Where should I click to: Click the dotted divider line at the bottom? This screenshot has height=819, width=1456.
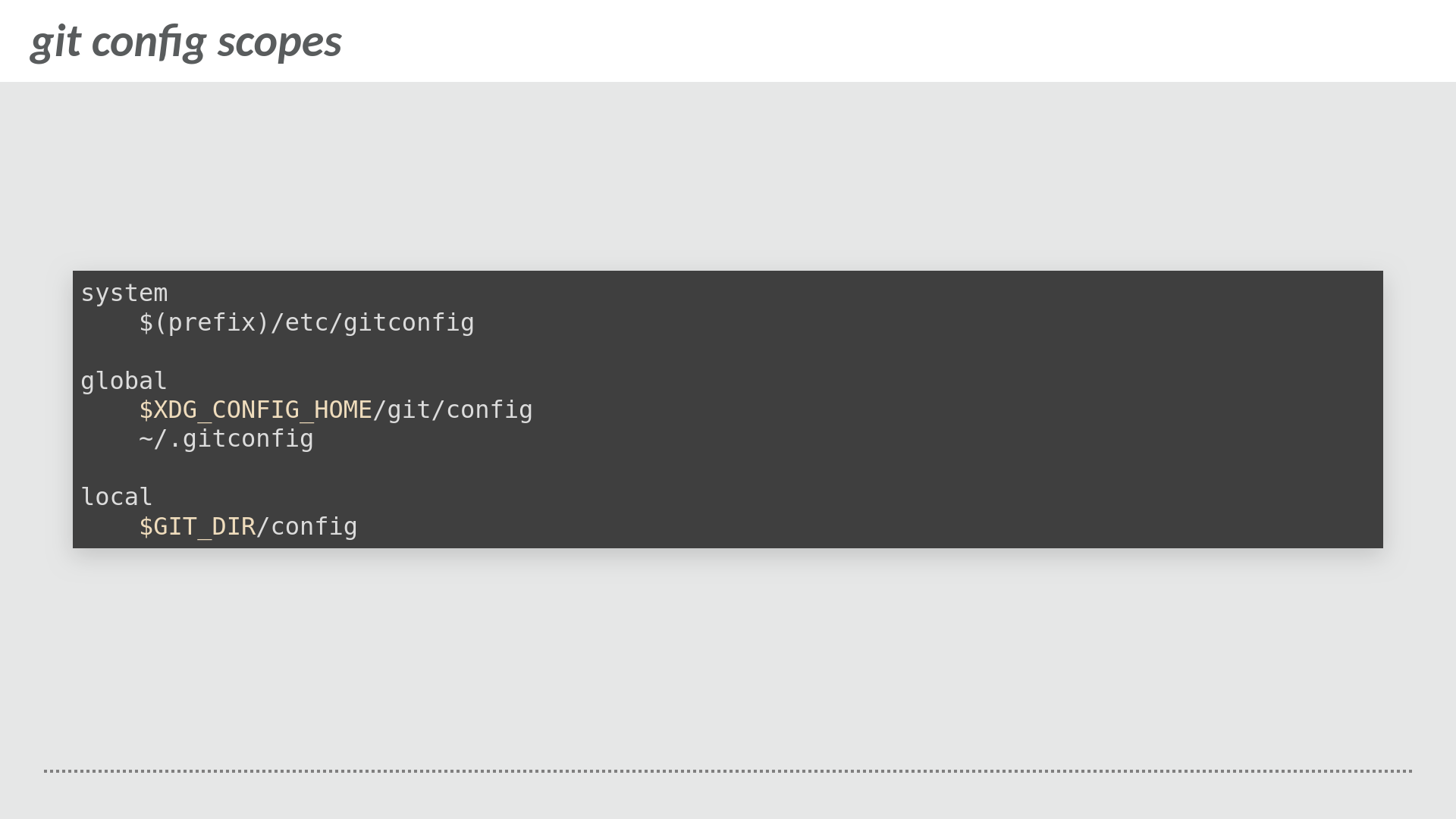coord(728,771)
